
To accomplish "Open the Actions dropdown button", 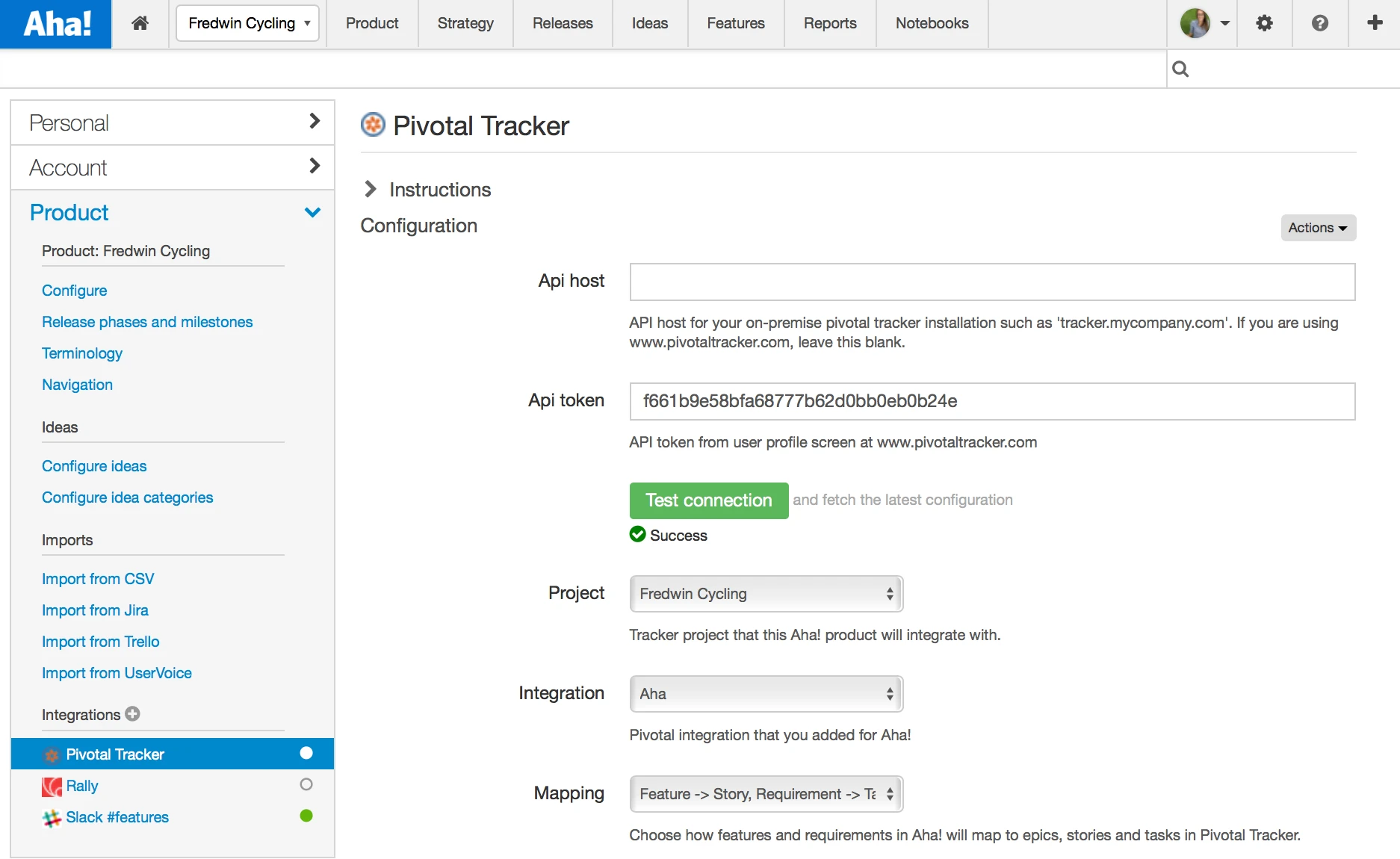I will click(x=1318, y=228).
